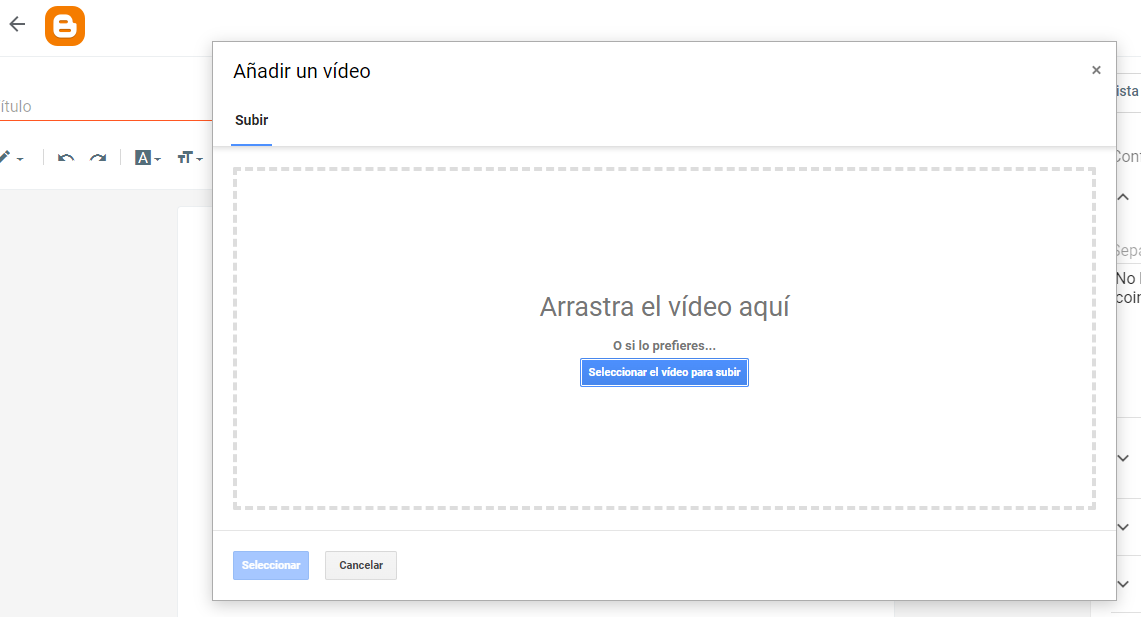
Task: Switch to the Subir tab
Action: [251, 120]
